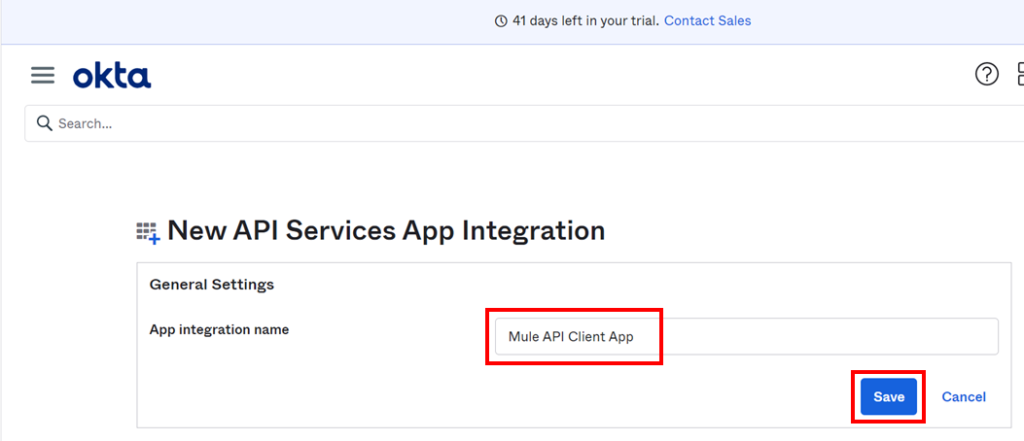Screen dimensions: 1024x441
Task: Click the New API Services App Integration heading
Action: (386, 231)
